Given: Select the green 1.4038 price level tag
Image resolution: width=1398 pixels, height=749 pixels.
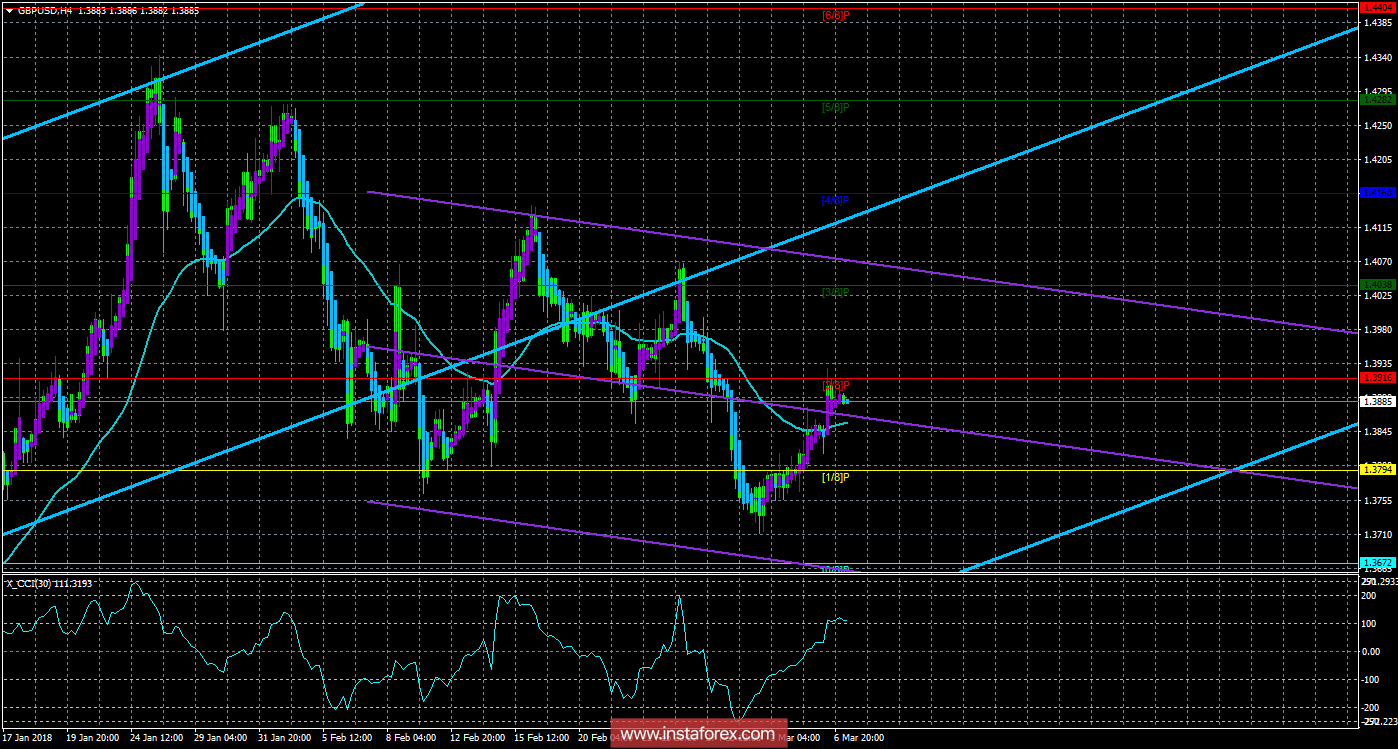Looking at the screenshot, I should click(1377, 285).
